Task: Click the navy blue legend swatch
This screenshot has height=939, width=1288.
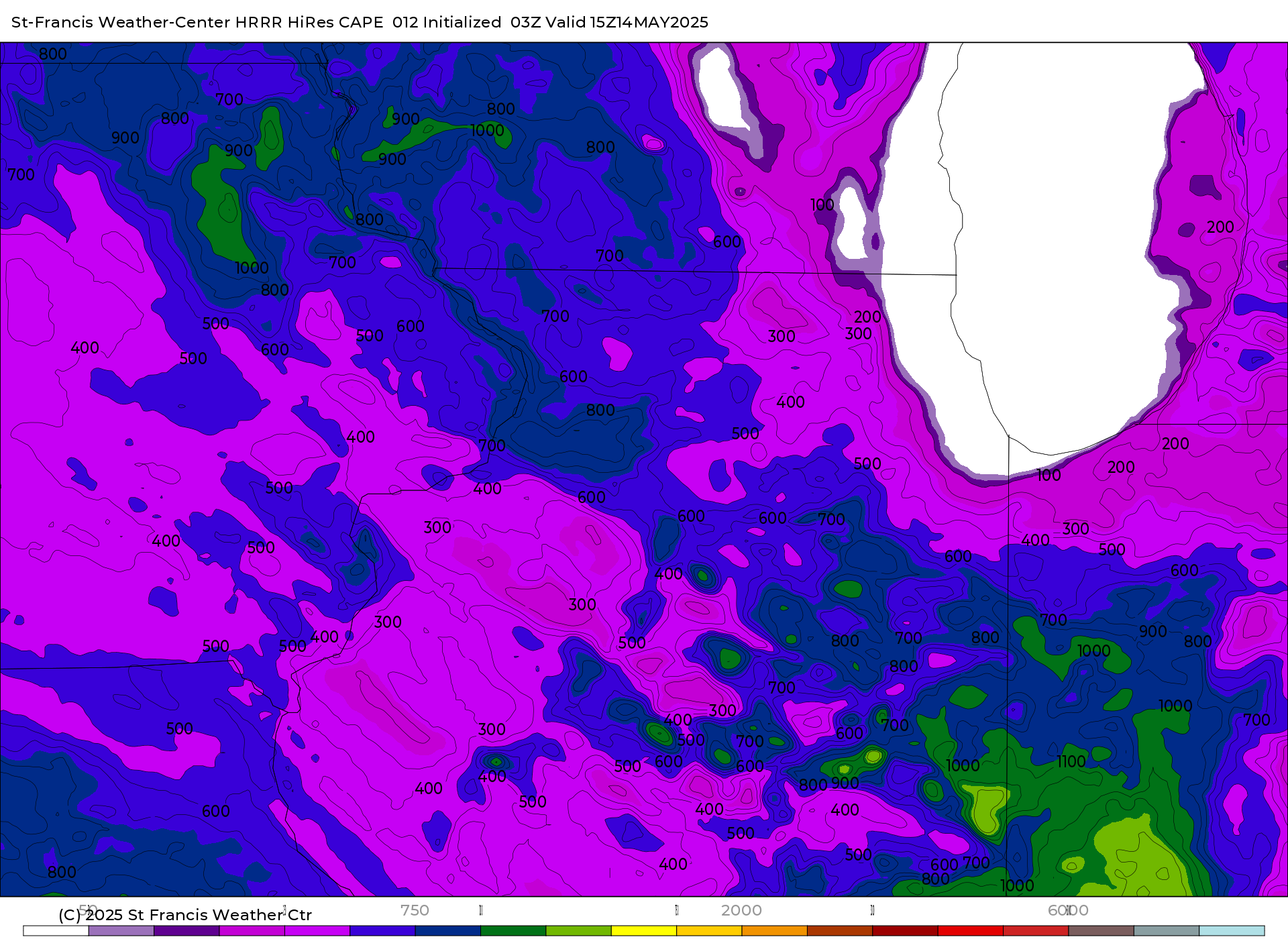Action: [x=448, y=931]
